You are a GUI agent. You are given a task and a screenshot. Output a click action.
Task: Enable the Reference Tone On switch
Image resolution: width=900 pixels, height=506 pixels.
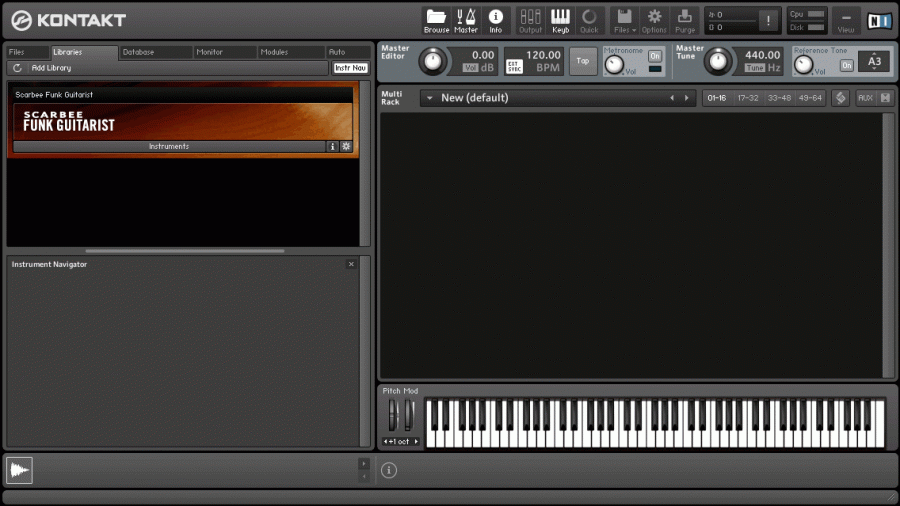tap(847, 65)
